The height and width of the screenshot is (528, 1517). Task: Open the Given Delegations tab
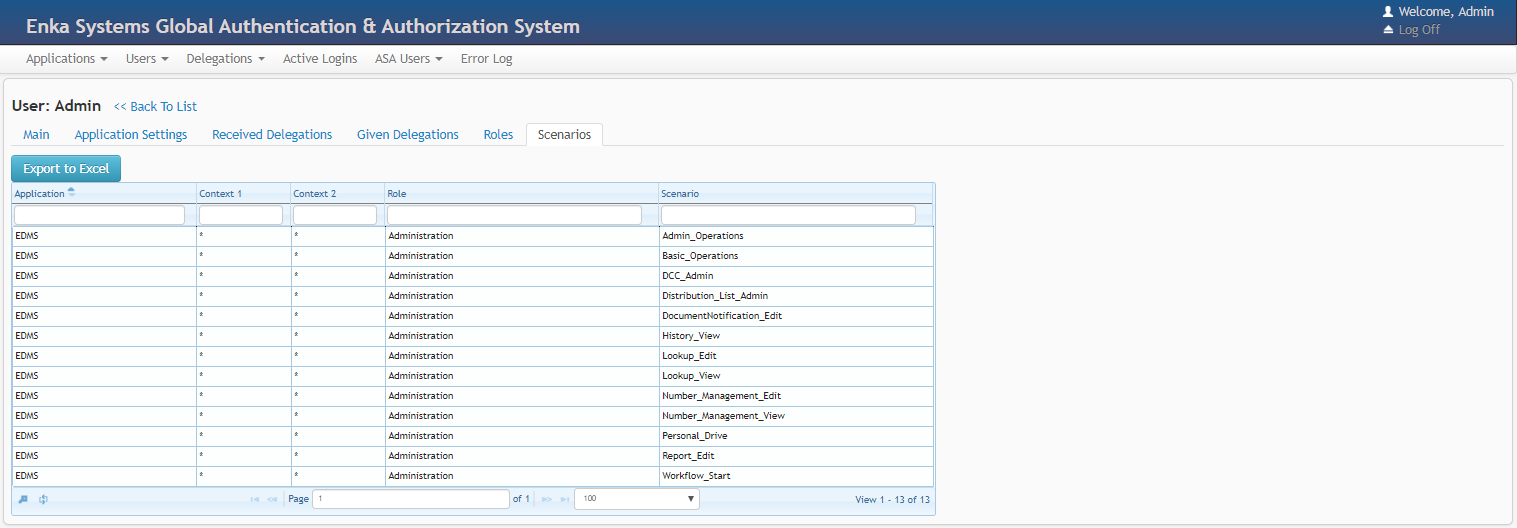point(408,134)
